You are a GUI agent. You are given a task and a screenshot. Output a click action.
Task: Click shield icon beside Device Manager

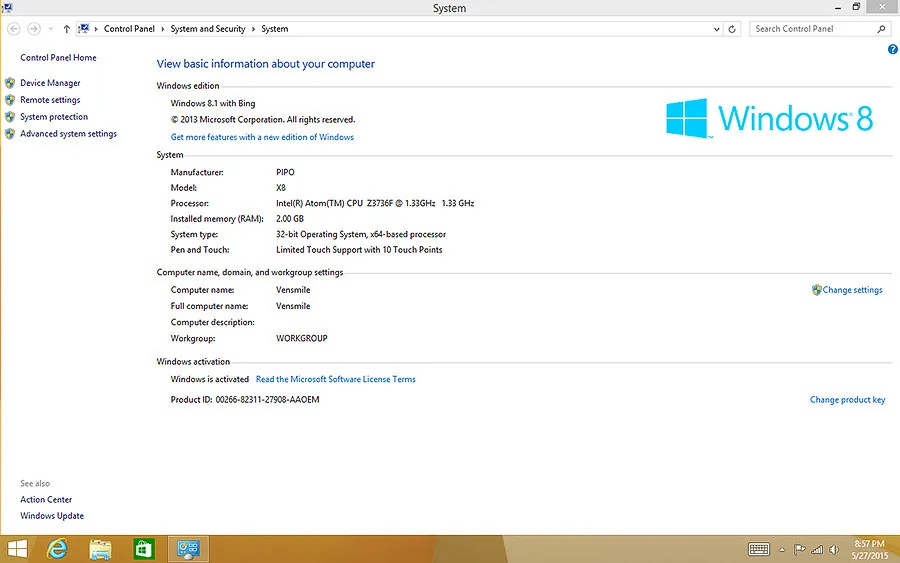point(10,83)
